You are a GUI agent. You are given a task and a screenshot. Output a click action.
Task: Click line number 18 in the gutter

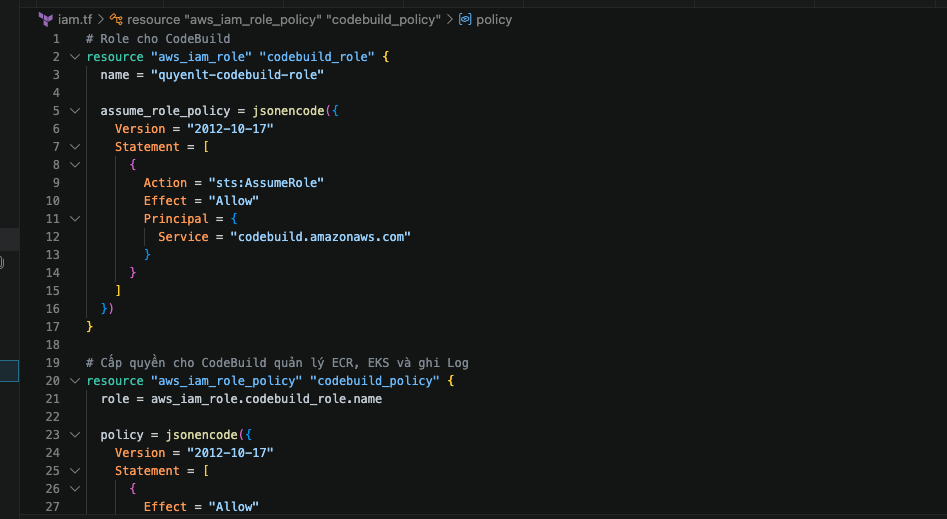point(52,345)
